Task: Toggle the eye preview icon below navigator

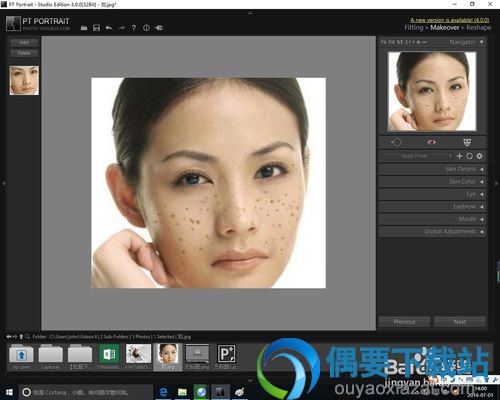Action: [x=431, y=142]
